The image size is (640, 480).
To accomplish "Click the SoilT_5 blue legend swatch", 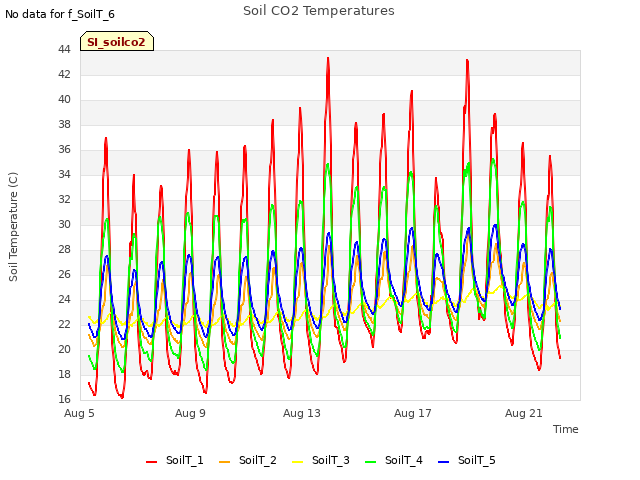I will click(x=443, y=462).
